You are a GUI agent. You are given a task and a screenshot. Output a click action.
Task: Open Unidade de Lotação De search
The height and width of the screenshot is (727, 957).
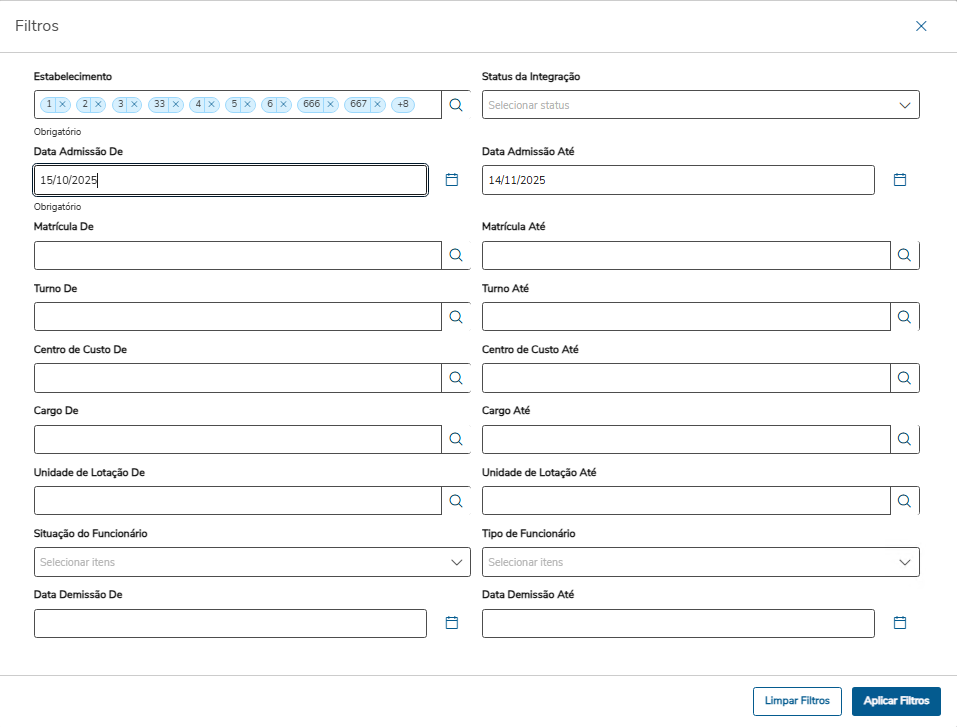456,501
